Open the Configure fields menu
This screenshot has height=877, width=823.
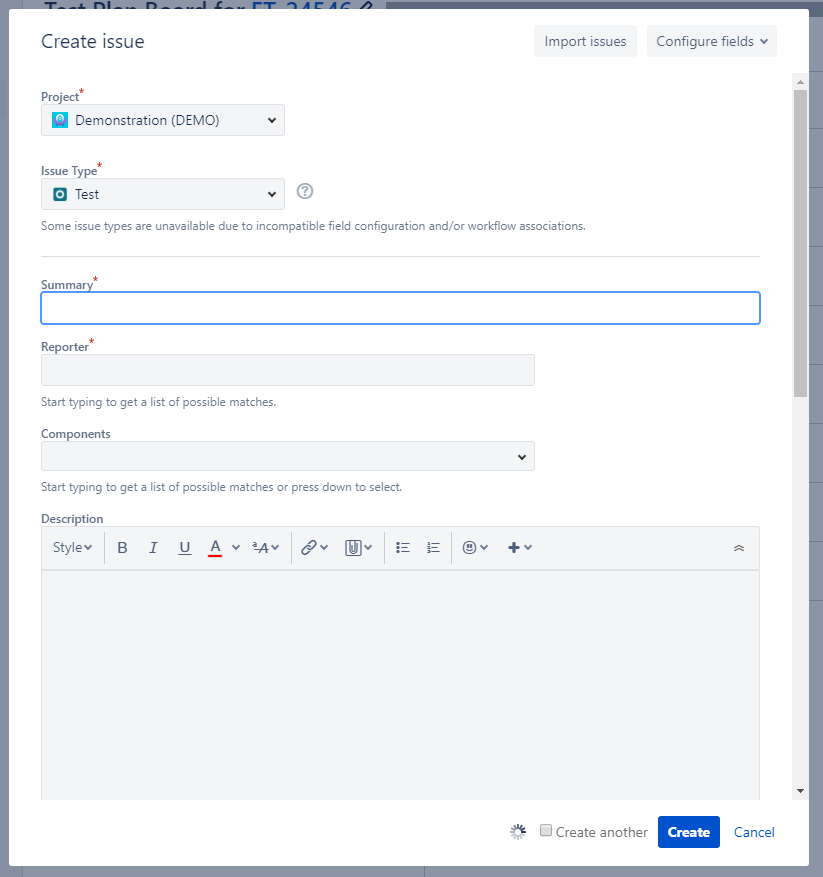click(712, 41)
